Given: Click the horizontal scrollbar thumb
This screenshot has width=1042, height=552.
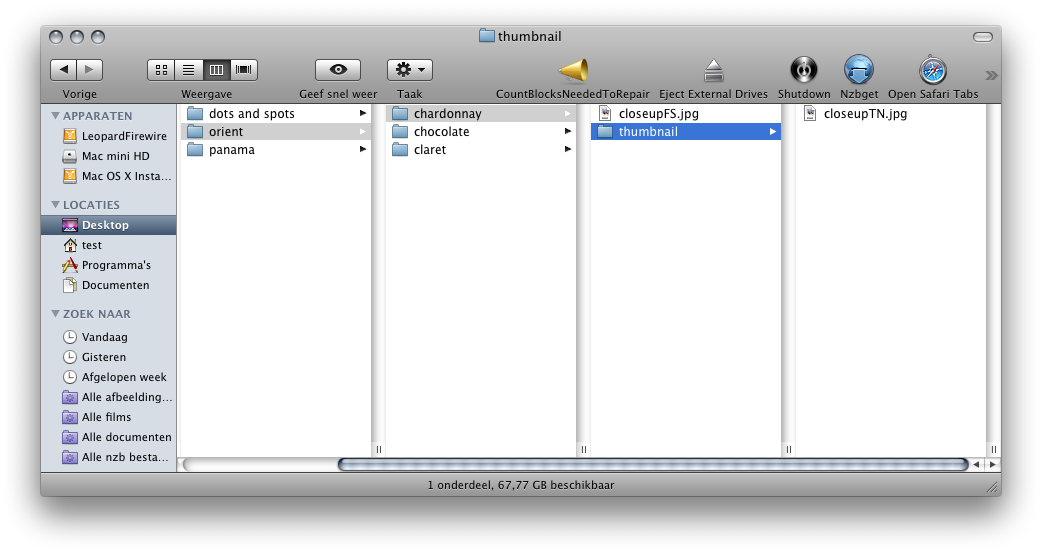Looking at the screenshot, I should coord(653,464).
